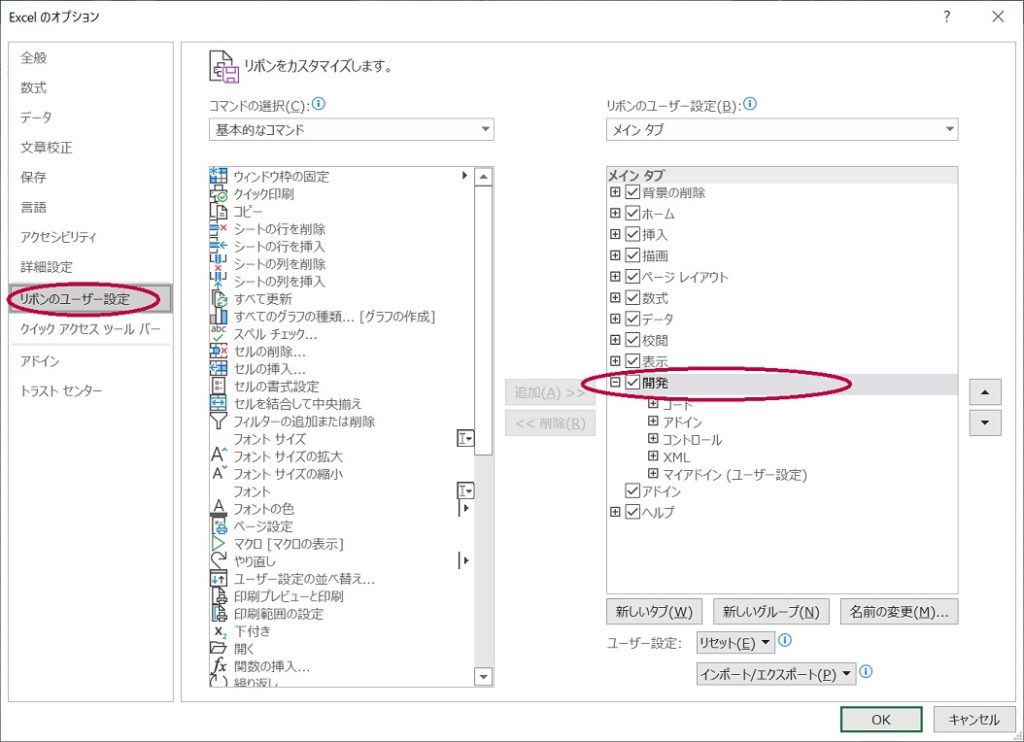The height and width of the screenshot is (742, 1024).
Task: Click the 新しいタブ button
Action: pos(654,611)
